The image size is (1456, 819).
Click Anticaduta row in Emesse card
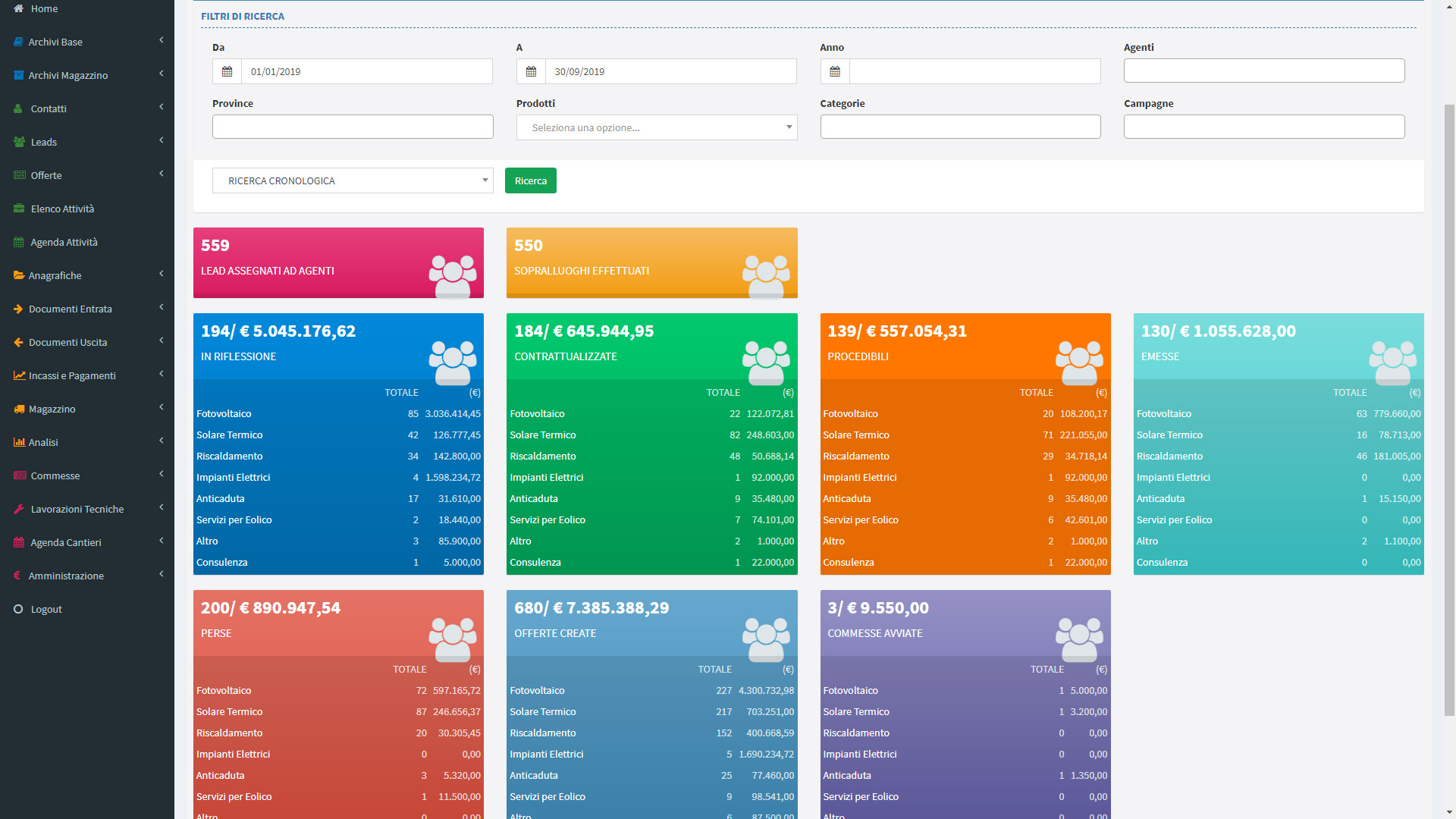(x=1279, y=498)
